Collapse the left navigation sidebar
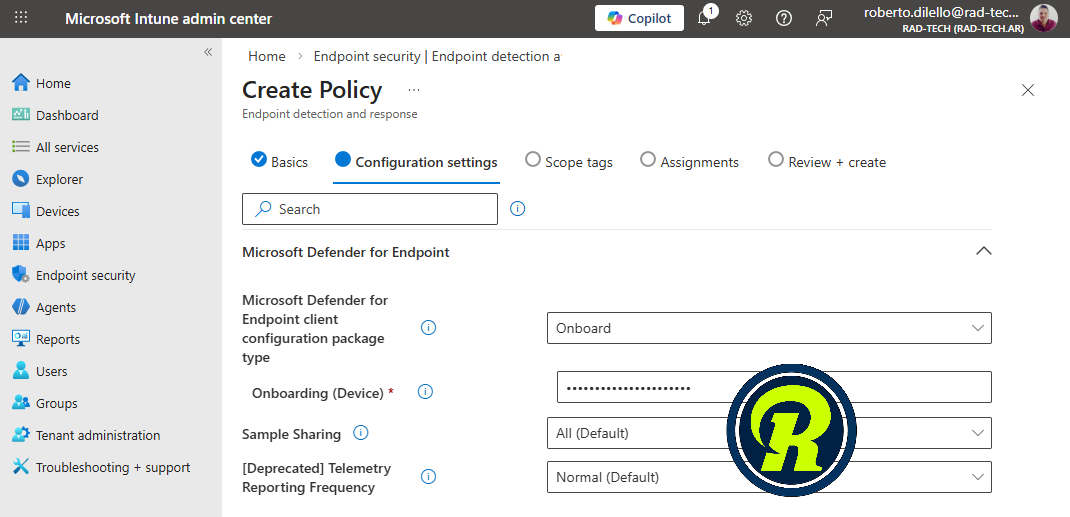Screen dimensions: 1070x517 [x=208, y=52]
